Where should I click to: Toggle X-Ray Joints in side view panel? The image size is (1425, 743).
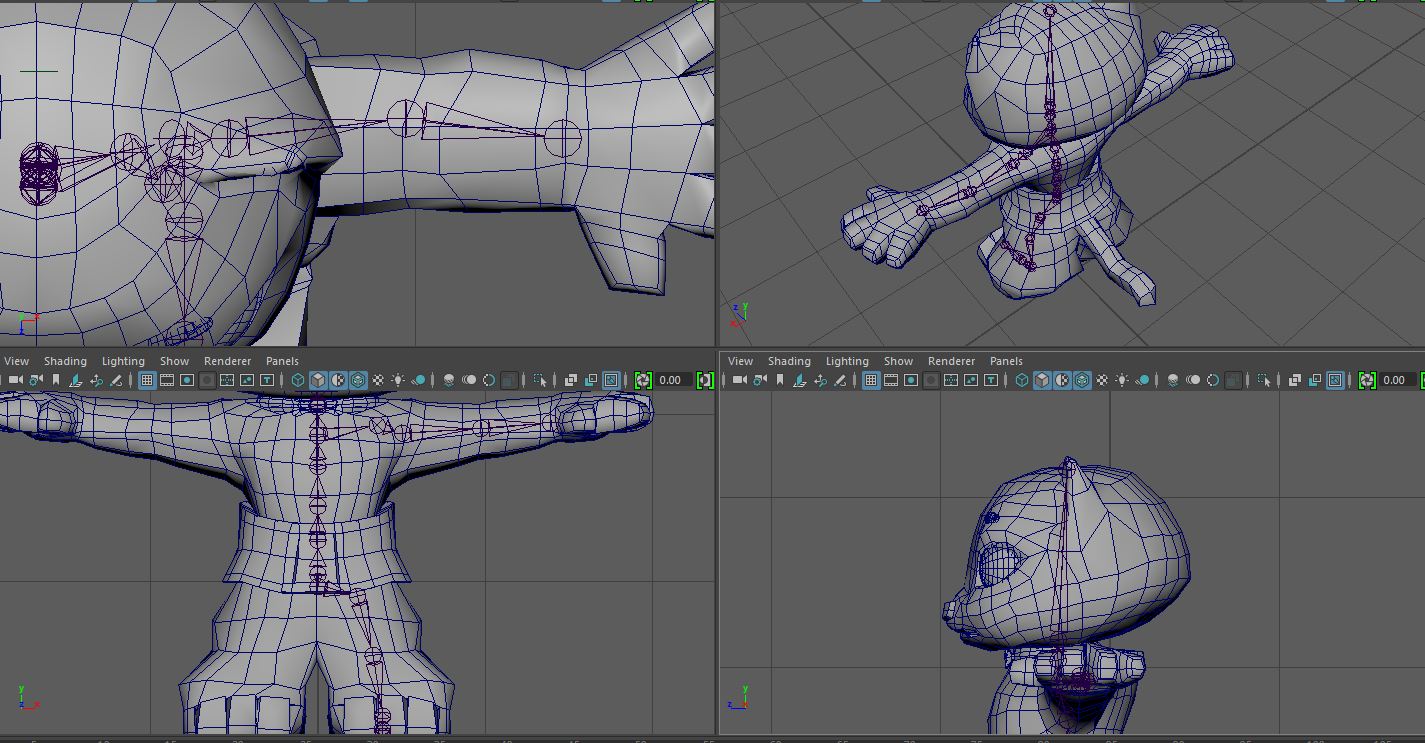1335,380
